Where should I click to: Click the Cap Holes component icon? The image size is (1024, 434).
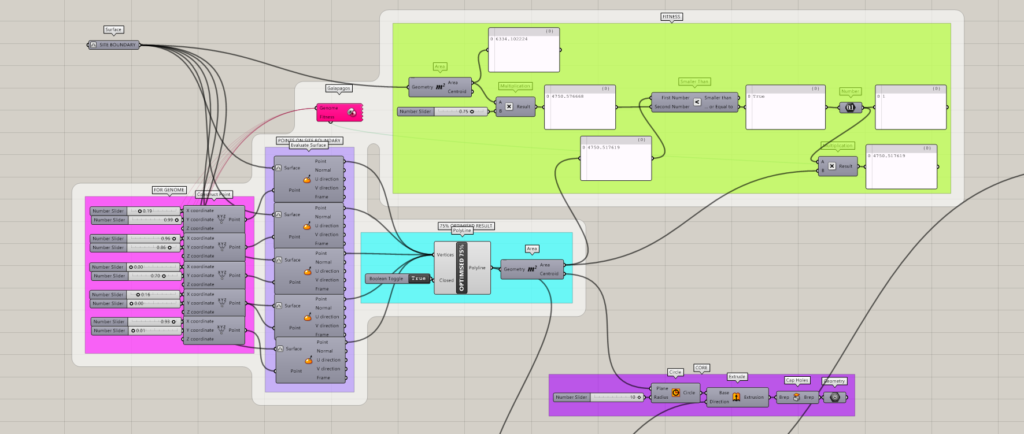[797, 397]
